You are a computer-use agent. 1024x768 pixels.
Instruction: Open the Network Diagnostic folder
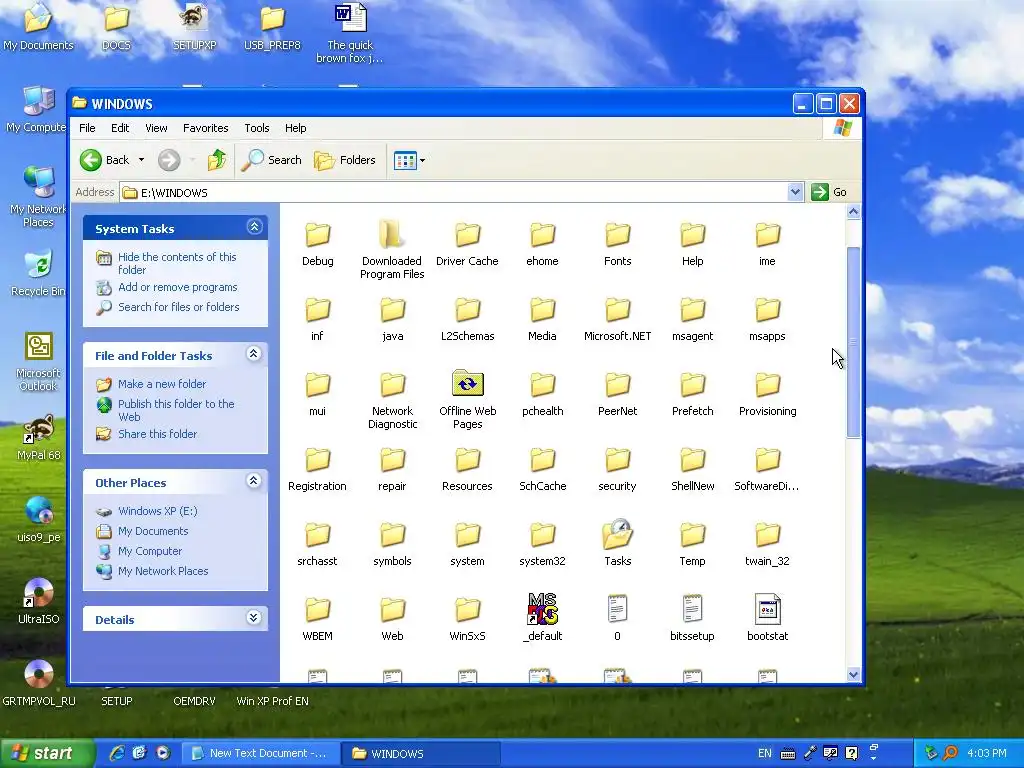392,385
